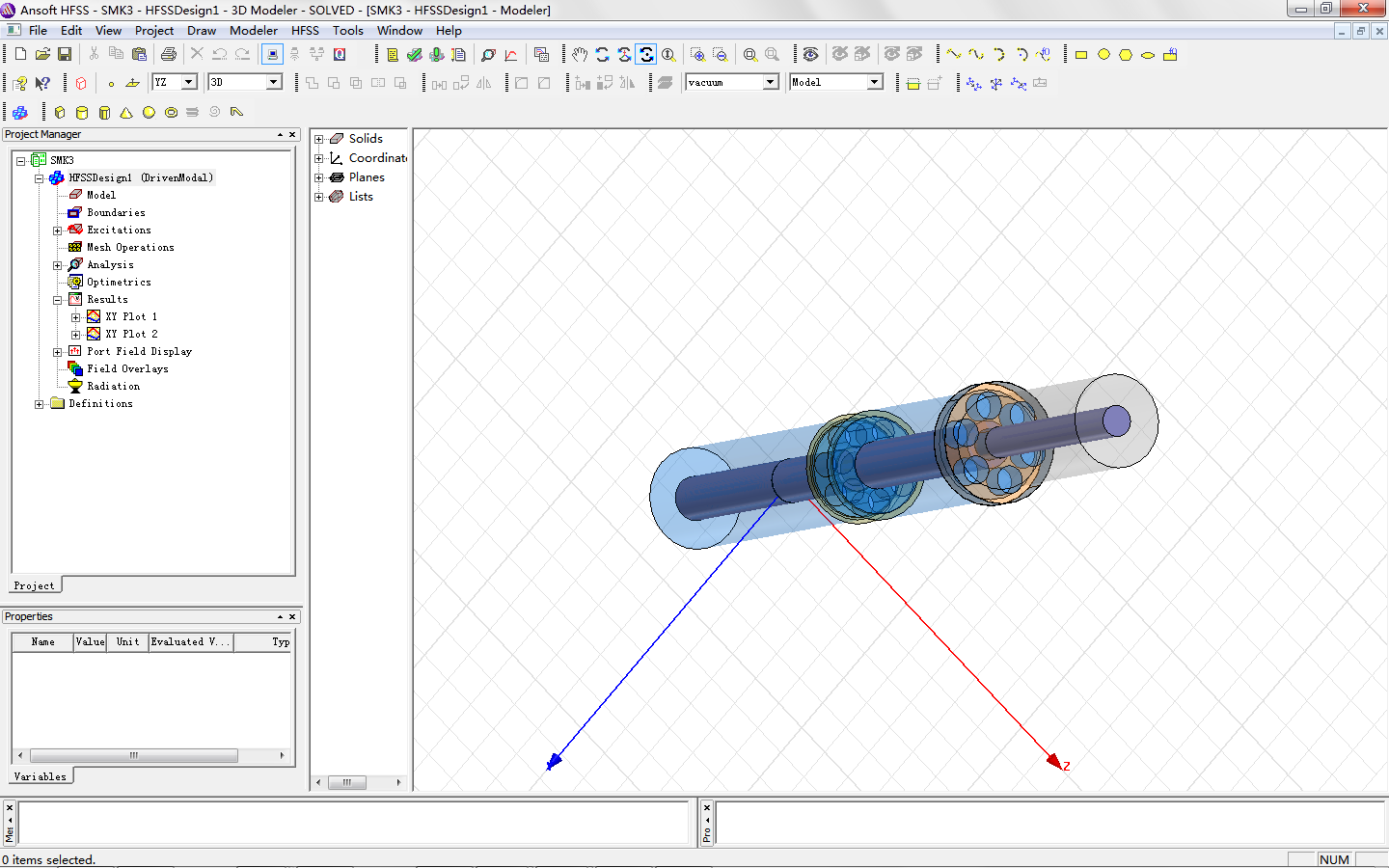Open a project with the folder icon

(x=42, y=55)
